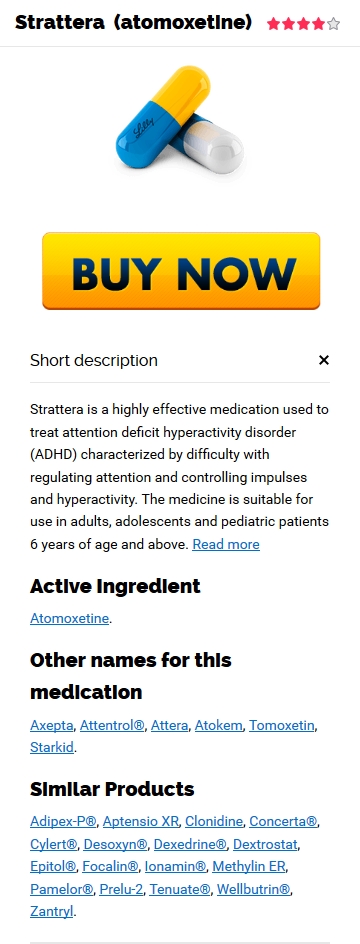The height and width of the screenshot is (944, 360).
Task: Open the Starkid link
Action: click(x=52, y=748)
